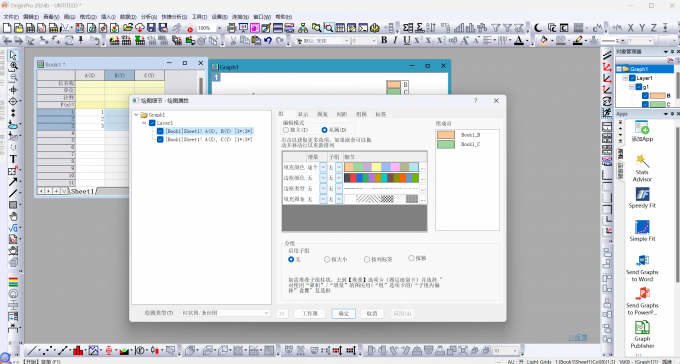Collapse the Graph1 tree node

[136, 115]
